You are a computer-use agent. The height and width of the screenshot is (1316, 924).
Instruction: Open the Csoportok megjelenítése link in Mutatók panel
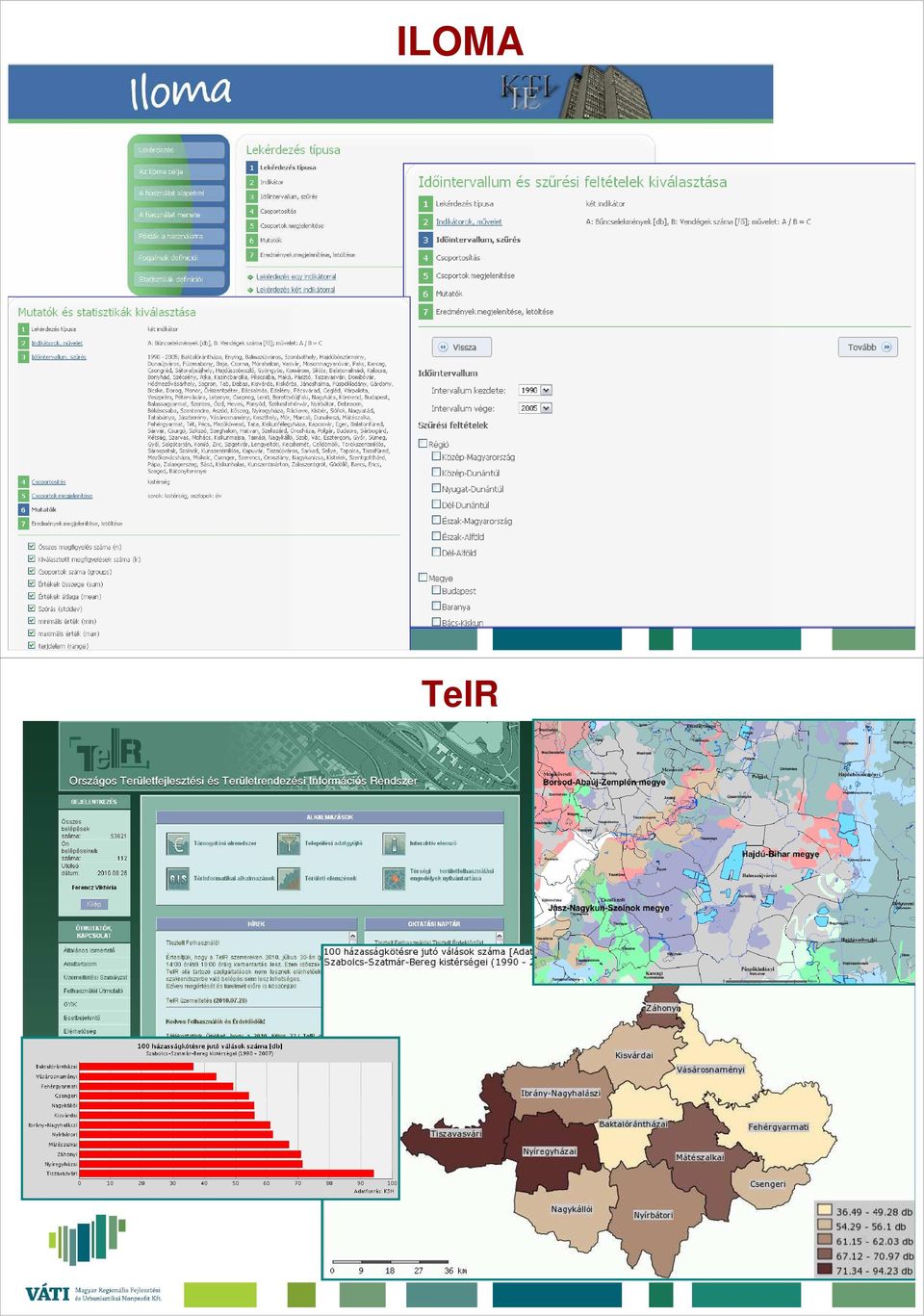tap(62, 496)
